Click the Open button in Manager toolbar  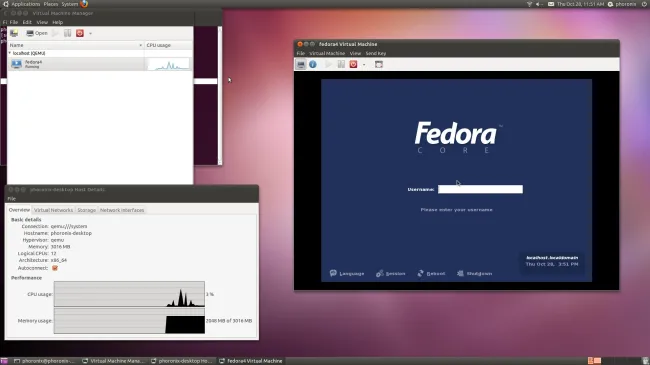pyautogui.click(x=37, y=33)
